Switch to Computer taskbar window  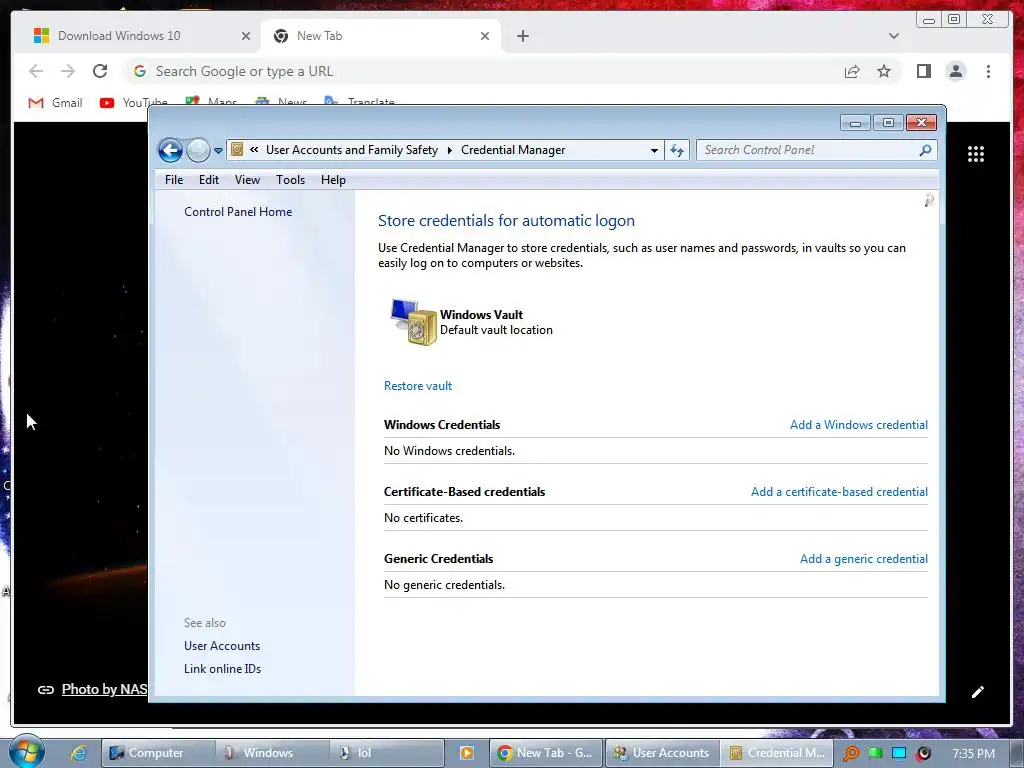pos(157,753)
